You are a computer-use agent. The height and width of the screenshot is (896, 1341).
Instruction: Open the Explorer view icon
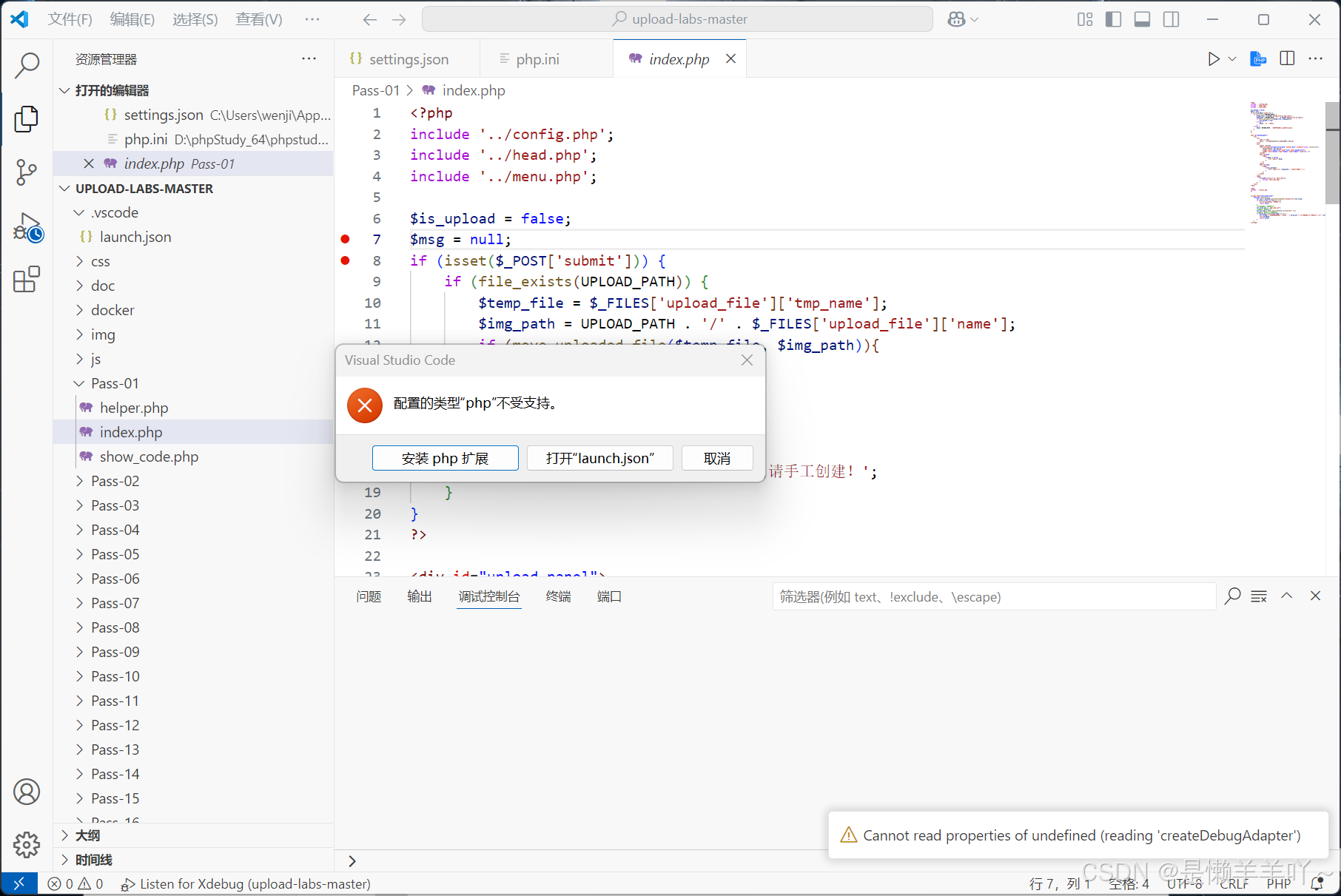coord(27,118)
